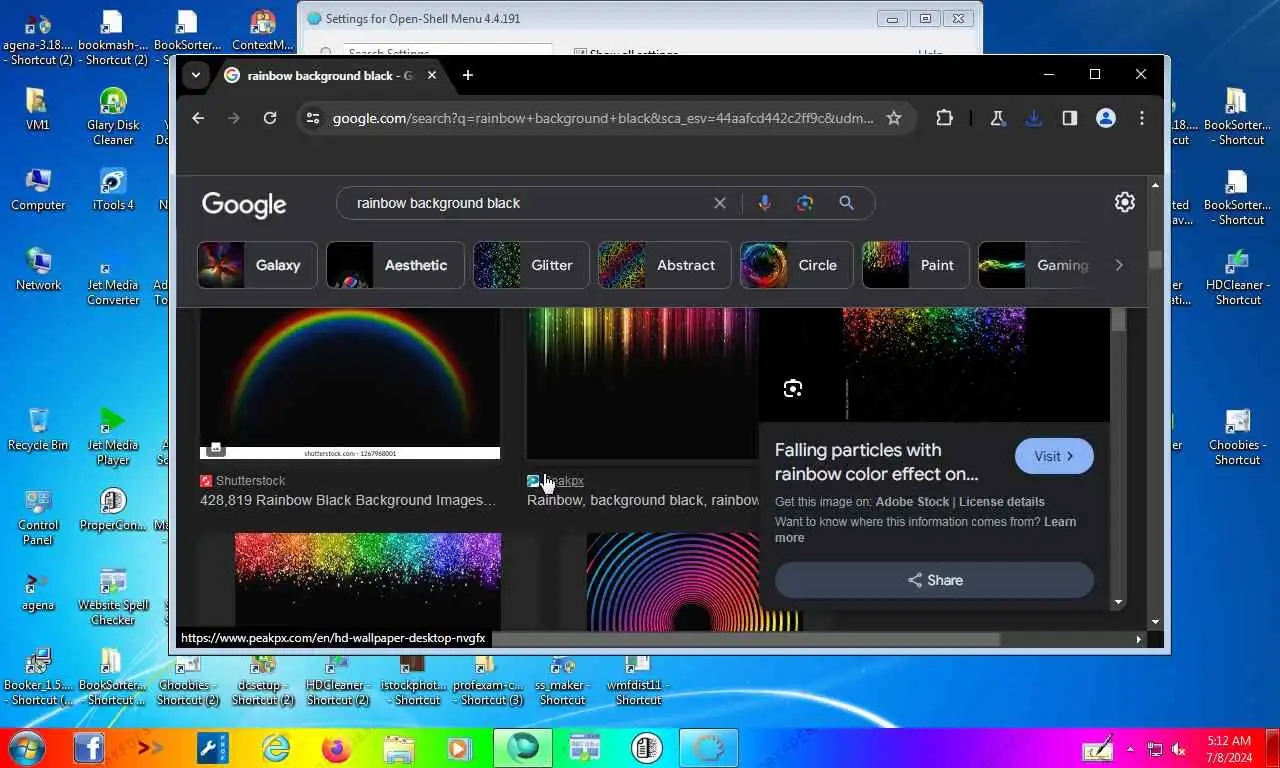Open Chrome Labs flask icon
1280x768 pixels.
tap(997, 118)
